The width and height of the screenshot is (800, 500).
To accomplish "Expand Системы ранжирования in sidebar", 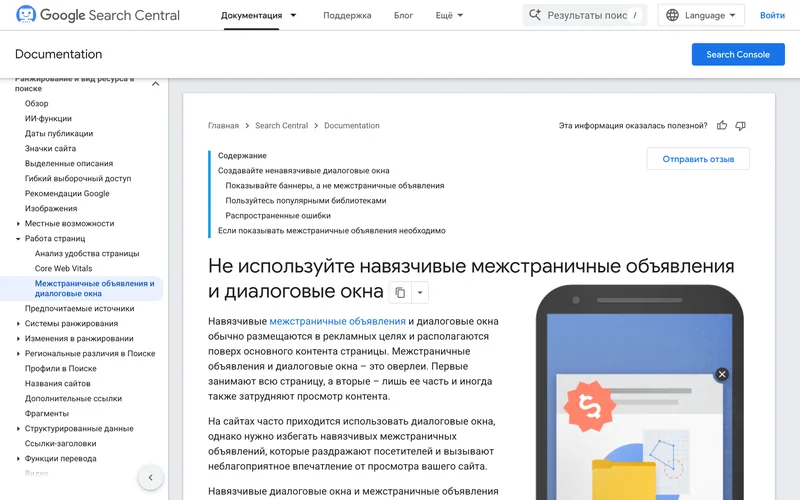I will (18, 323).
